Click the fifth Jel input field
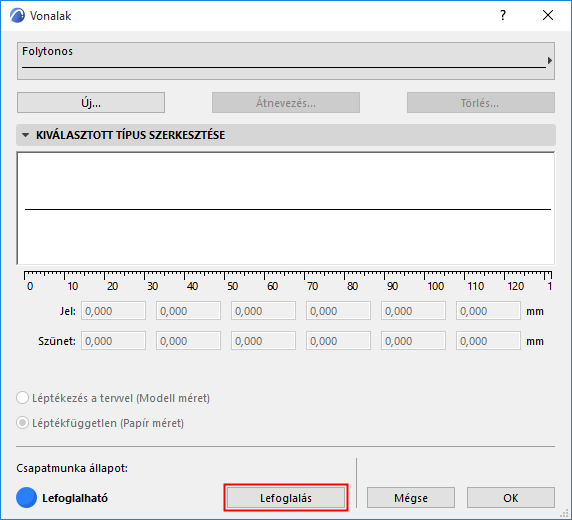Viewport: 572px width, 520px height. point(413,311)
